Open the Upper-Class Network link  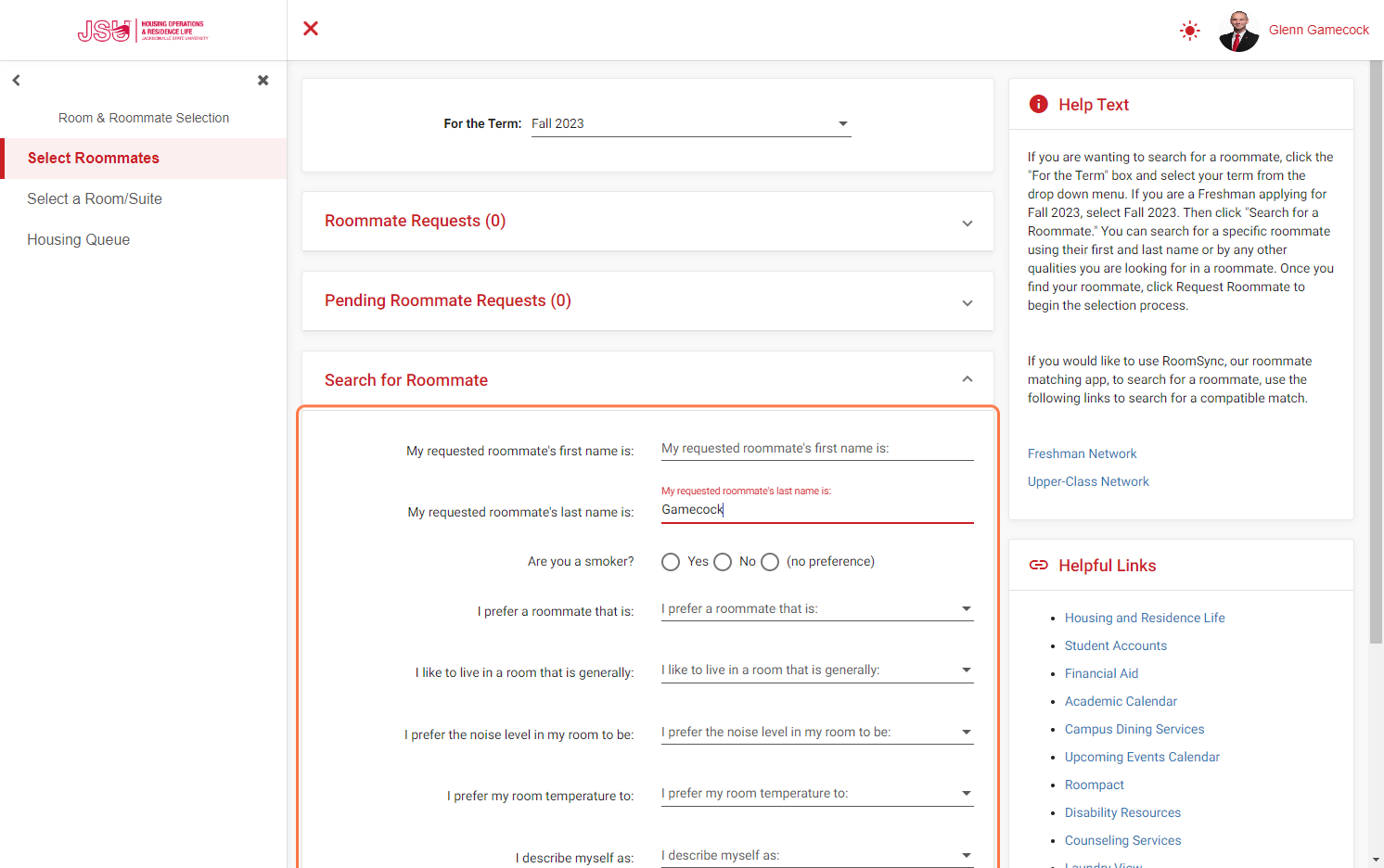[x=1088, y=481]
